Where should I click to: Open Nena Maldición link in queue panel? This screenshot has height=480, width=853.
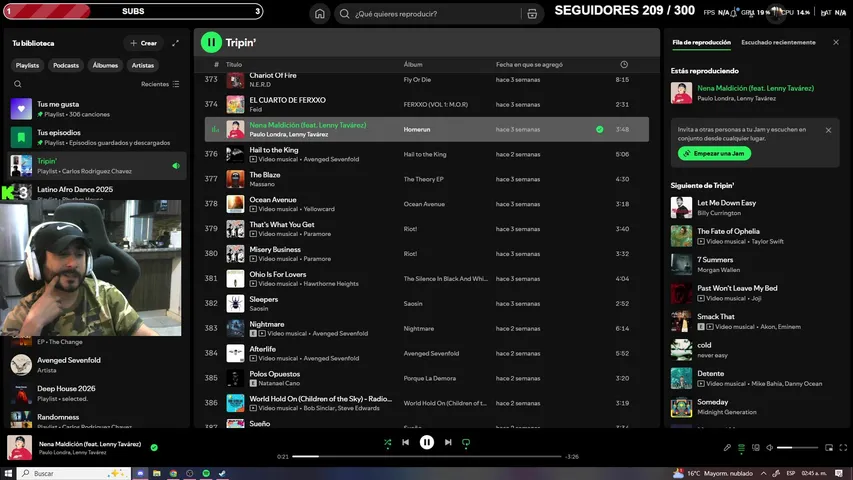[x=755, y=88]
